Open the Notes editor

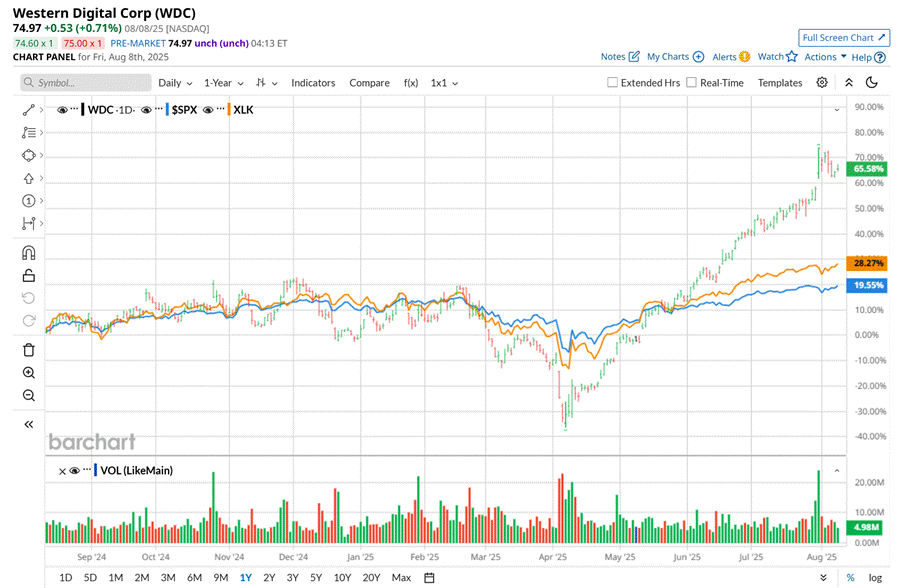click(620, 56)
